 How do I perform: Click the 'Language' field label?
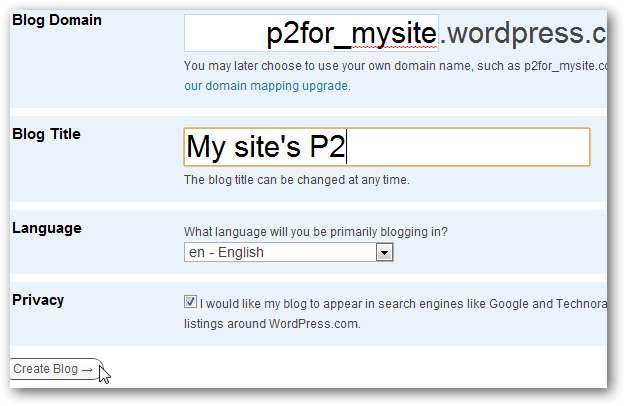pyautogui.click(x=47, y=228)
